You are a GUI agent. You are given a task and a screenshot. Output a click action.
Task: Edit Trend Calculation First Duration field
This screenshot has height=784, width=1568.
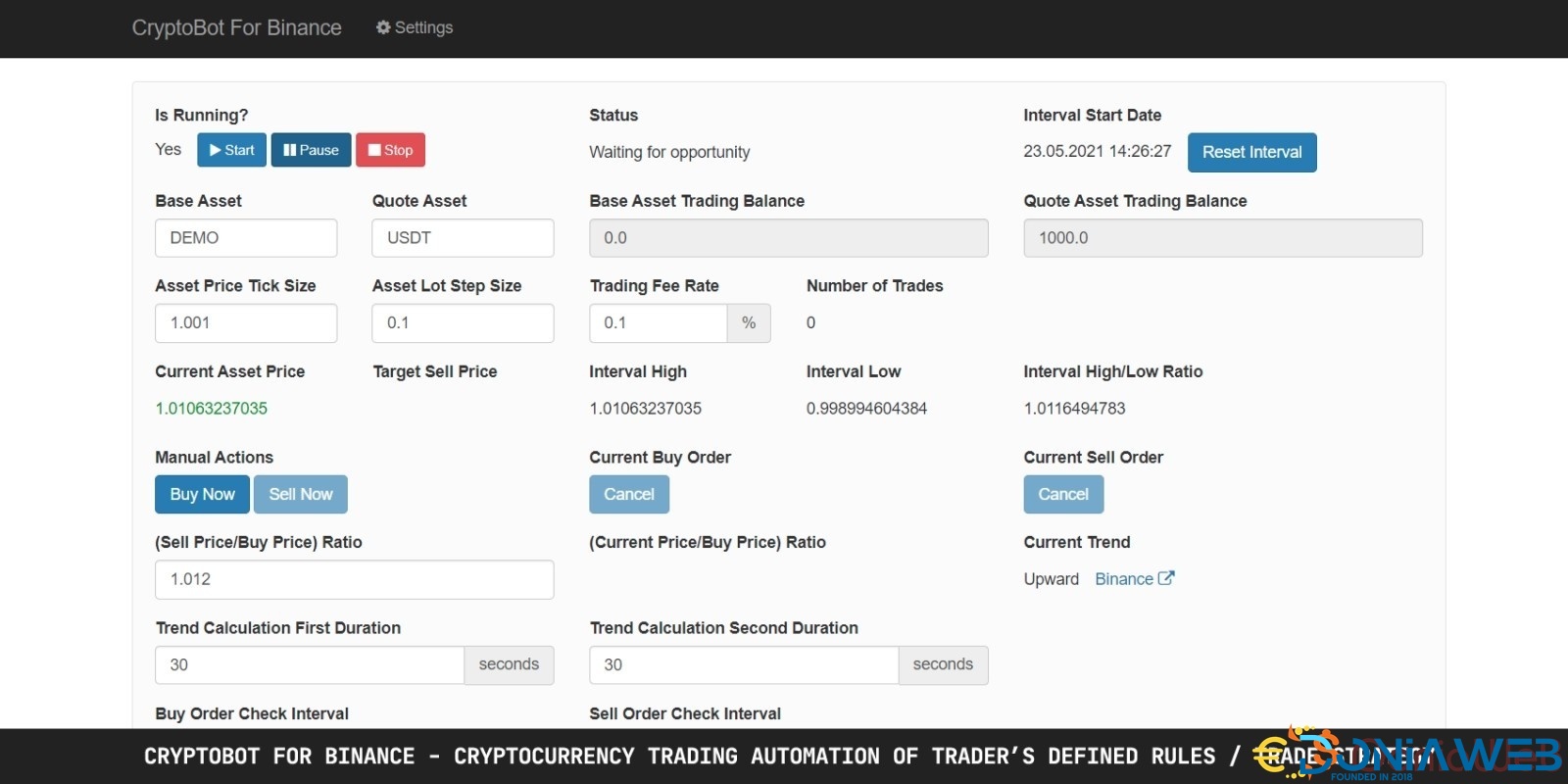click(310, 664)
